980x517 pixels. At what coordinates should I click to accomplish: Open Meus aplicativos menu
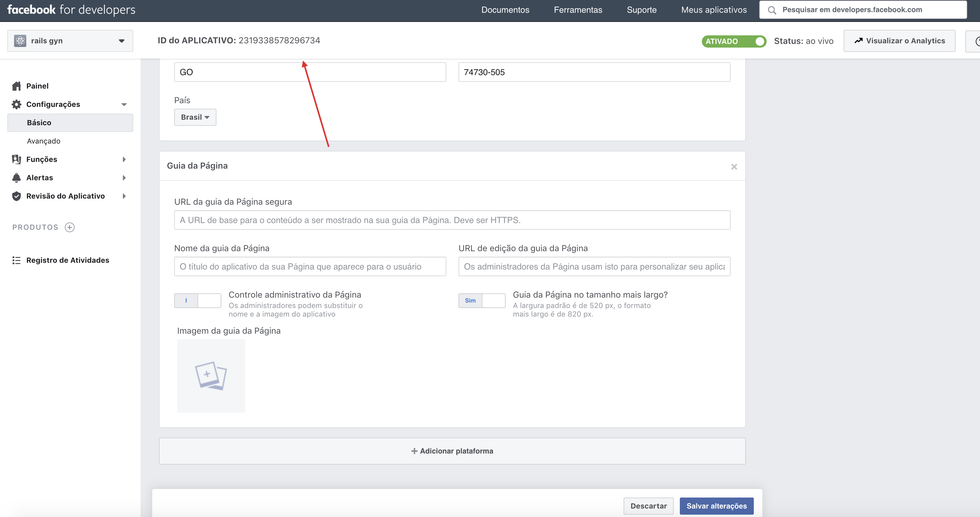click(x=713, y=10)
